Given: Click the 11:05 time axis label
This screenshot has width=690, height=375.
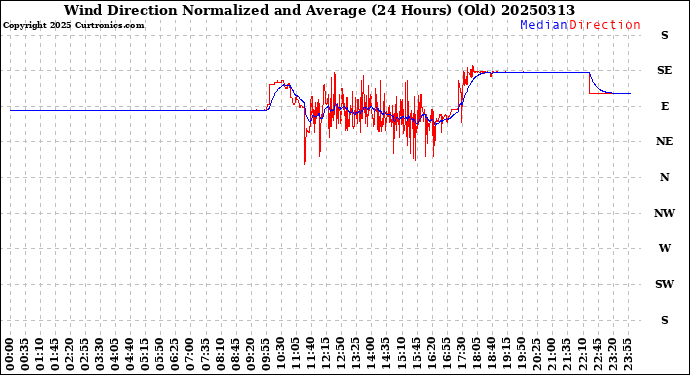Looking at the screenshot, I should click(295, 354).
